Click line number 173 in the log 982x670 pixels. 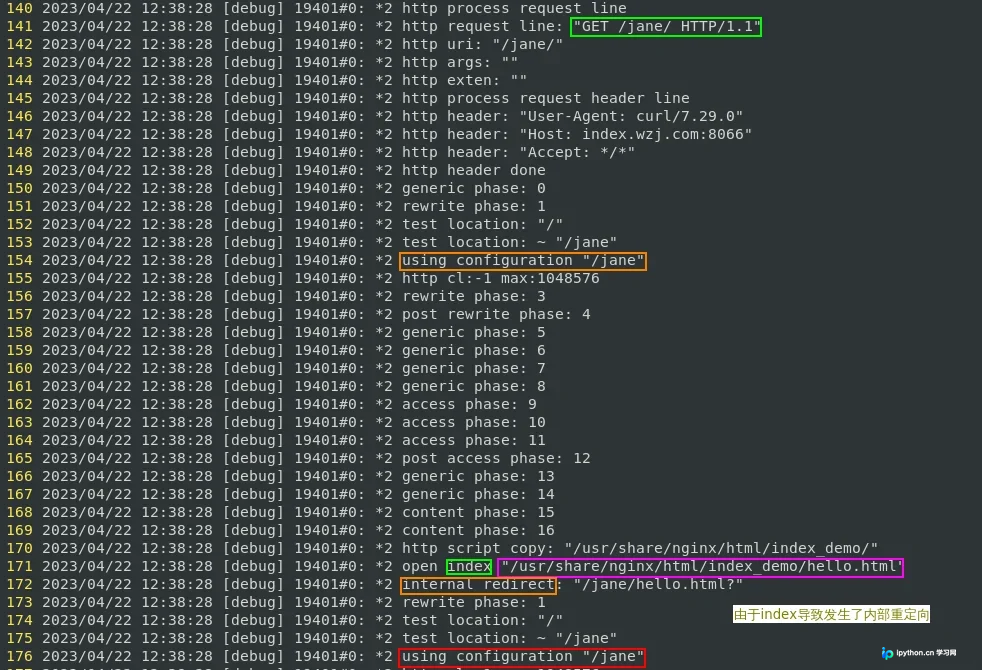pyautogui.click(x=19, y=602)
